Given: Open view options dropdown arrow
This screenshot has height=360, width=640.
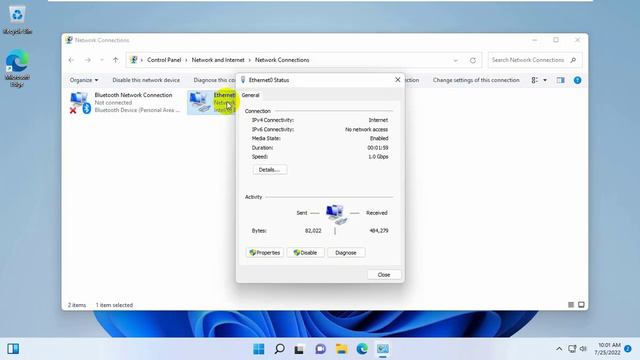Looking at the screenshot, I should (x=545, y=80).
